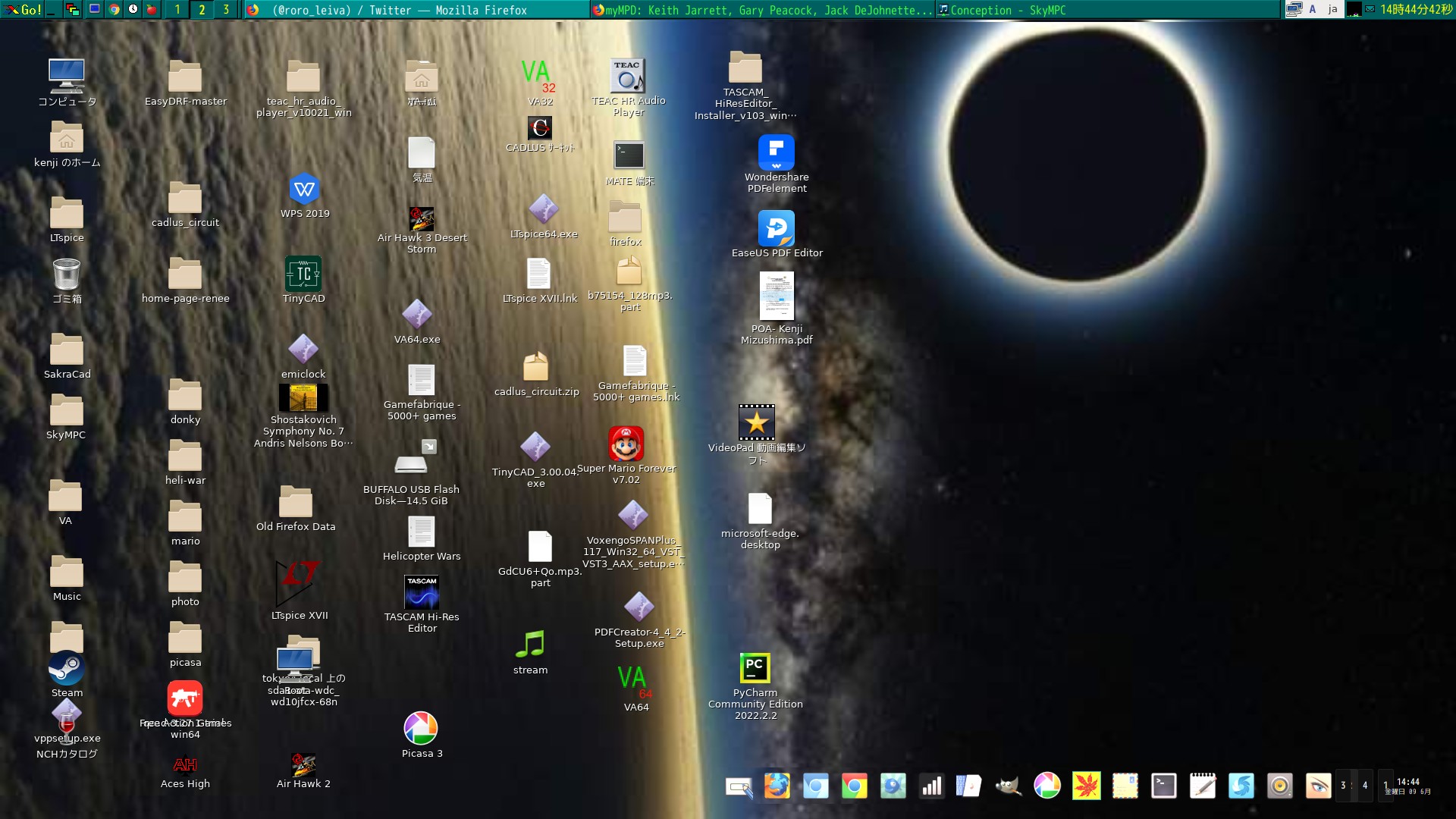Click the Go! start menu button
The width and height of the screenshot is (1456, 819).
coord(23,10)
